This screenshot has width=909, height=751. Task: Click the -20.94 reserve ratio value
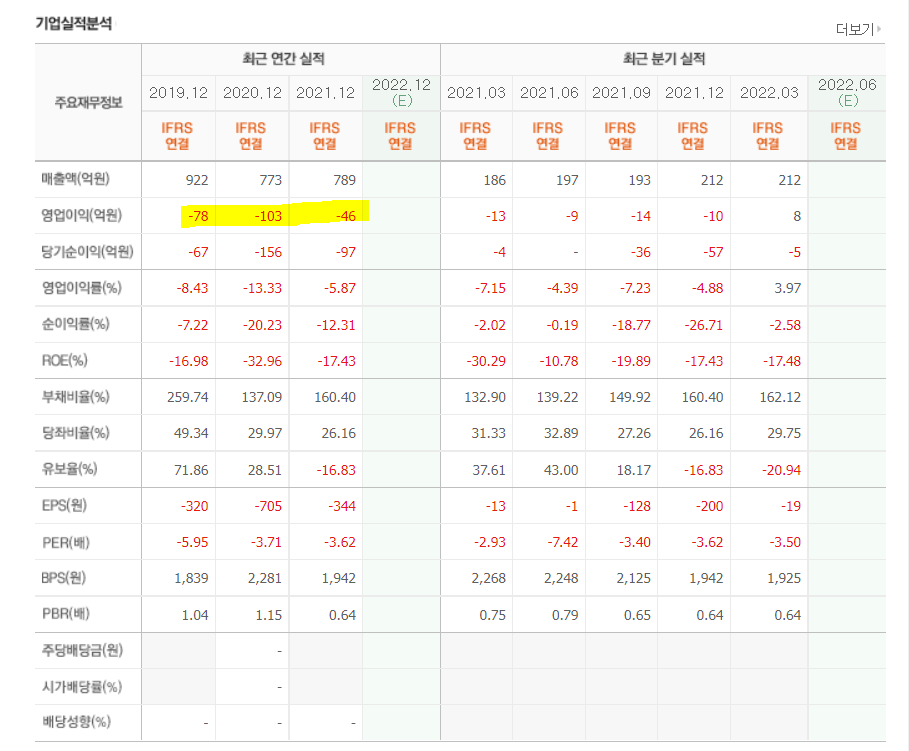tap(781, 470)
